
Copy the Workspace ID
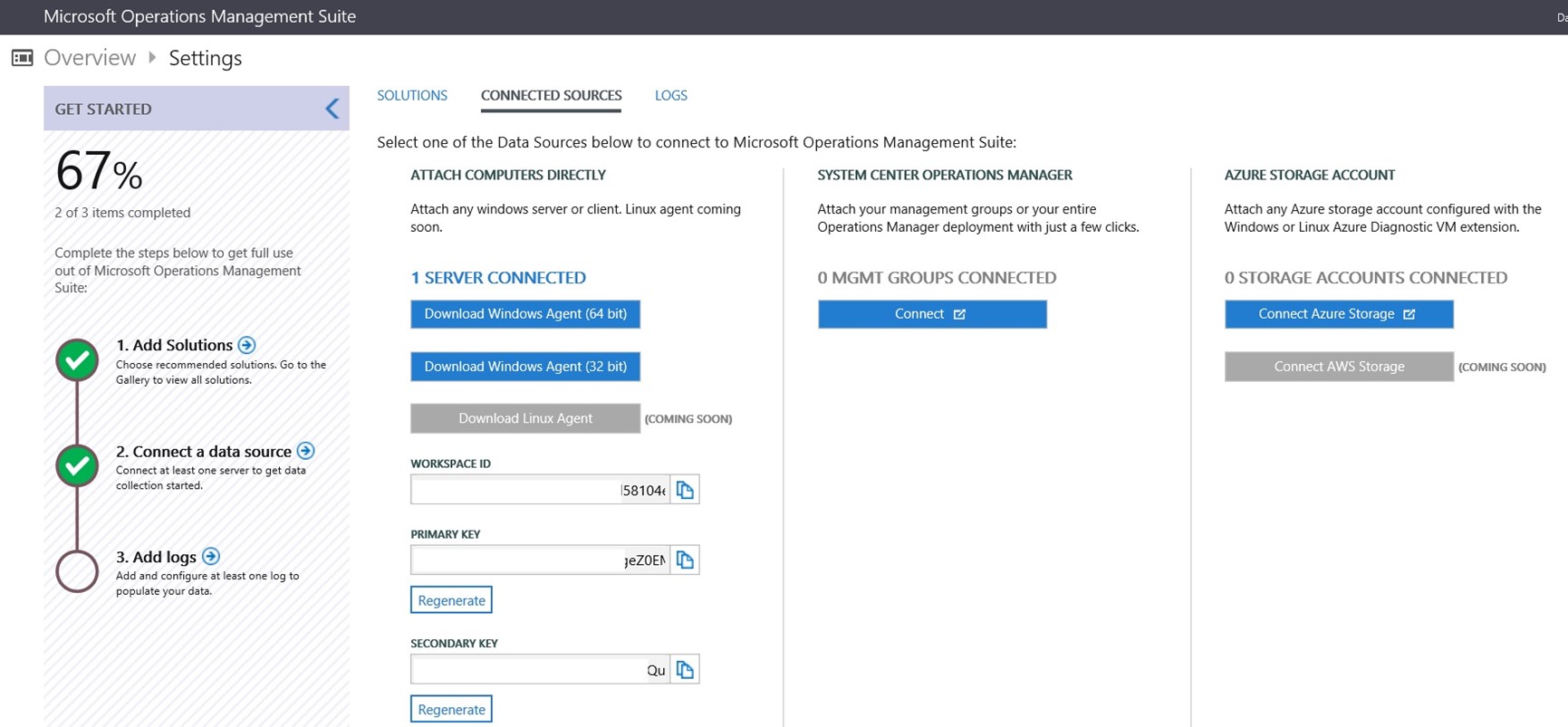coord(685,490)
